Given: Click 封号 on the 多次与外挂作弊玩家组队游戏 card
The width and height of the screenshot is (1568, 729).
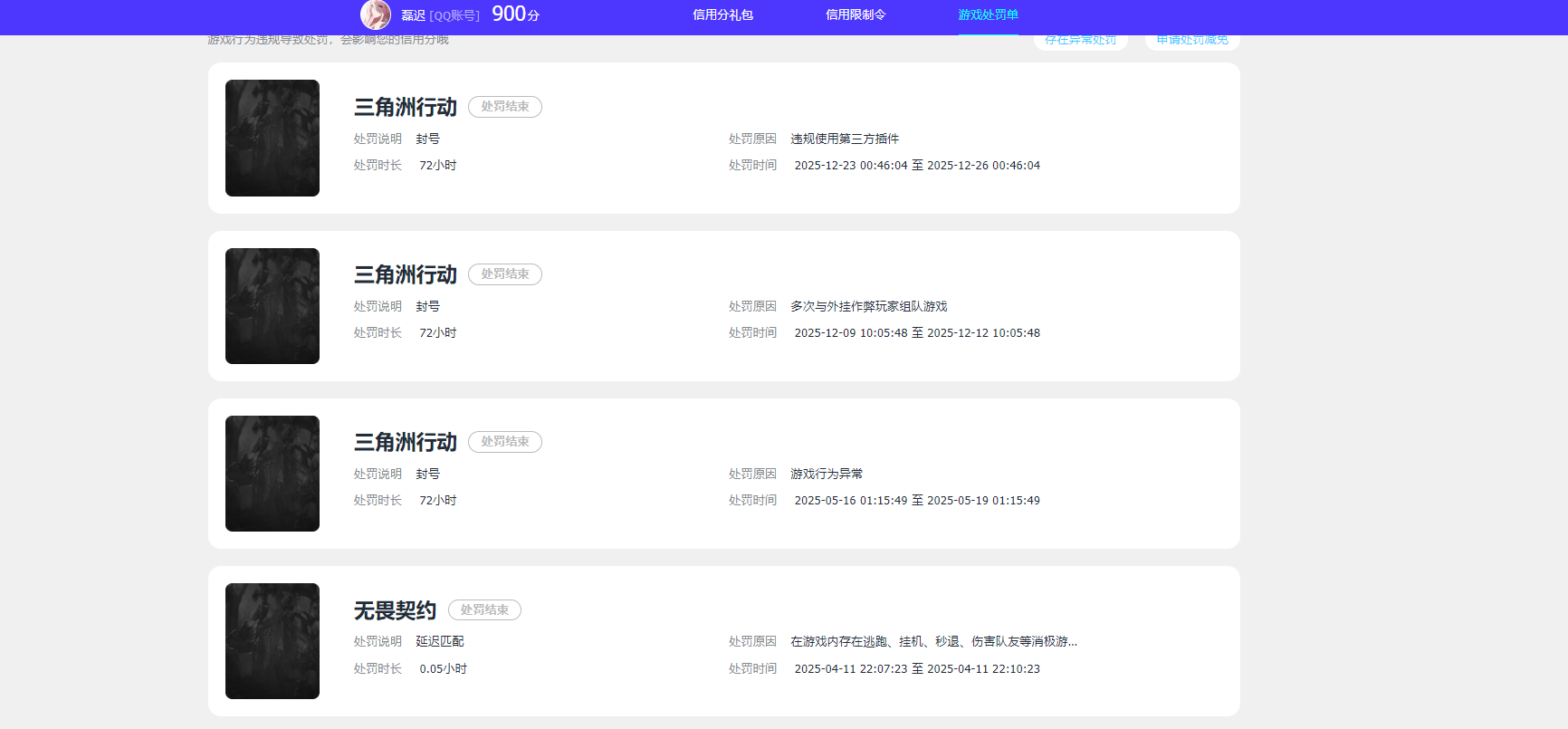Looking at the screenshot, I should pyautogui.click(x=428, y=306).
